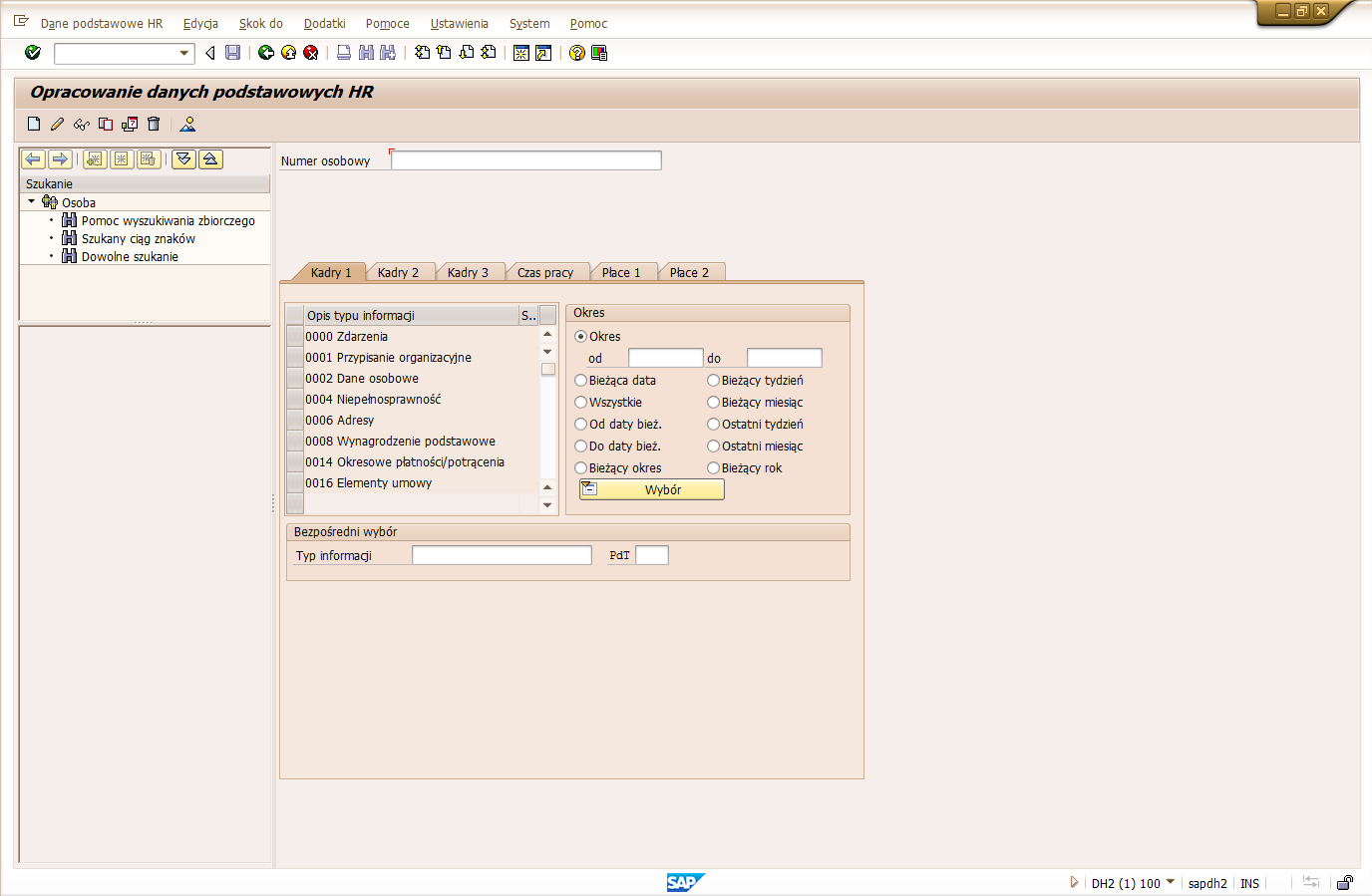This screenshot has width=1372, height=896.
Task: Select the Do daty bież. radio button
Action: (x=580, y=447)
